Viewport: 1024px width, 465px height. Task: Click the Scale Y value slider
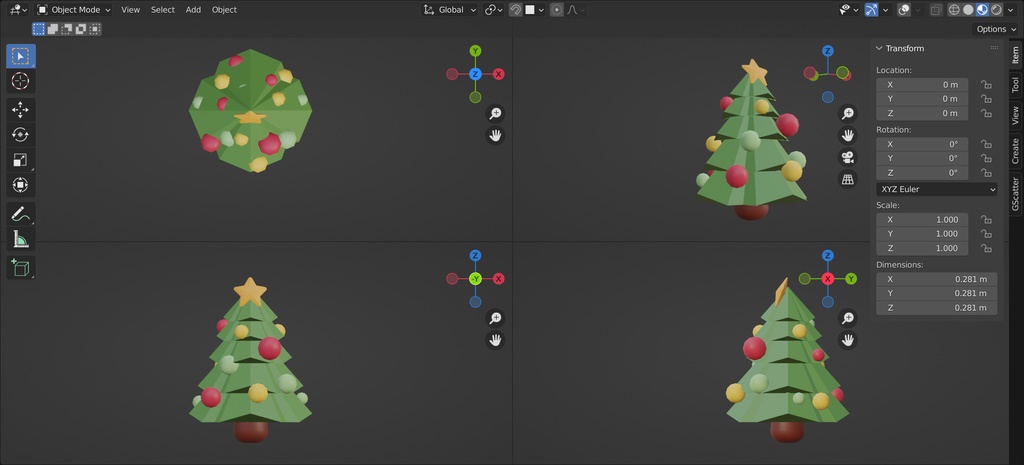click(x=922, y=234)
